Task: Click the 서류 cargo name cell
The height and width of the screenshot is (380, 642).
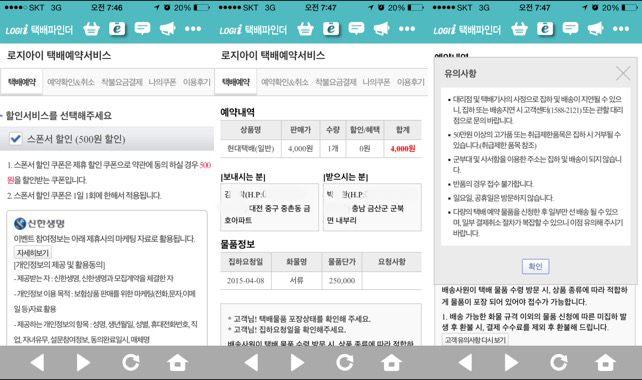Action: tap(296, 280)
